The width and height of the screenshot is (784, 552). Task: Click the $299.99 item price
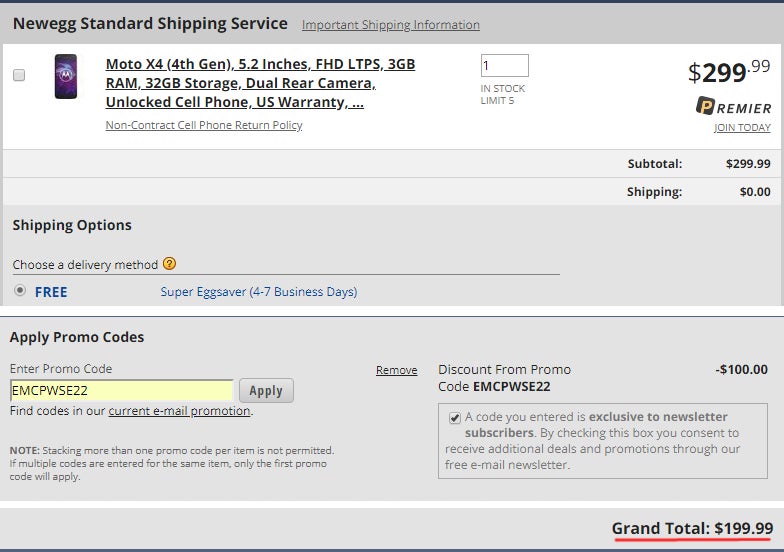pyautogui.click(x=730, y=72)
